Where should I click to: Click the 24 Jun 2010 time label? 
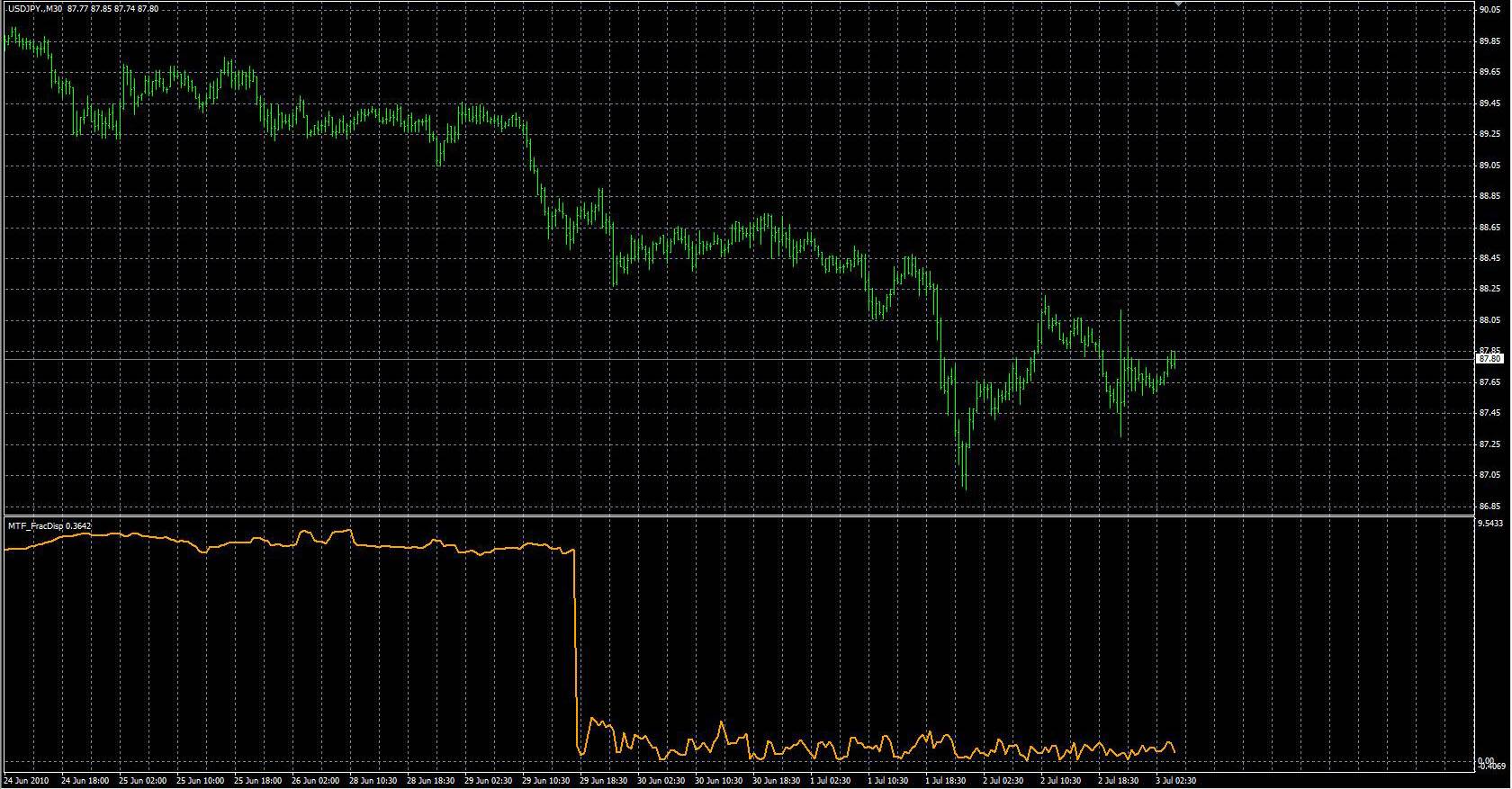[27, 781]
